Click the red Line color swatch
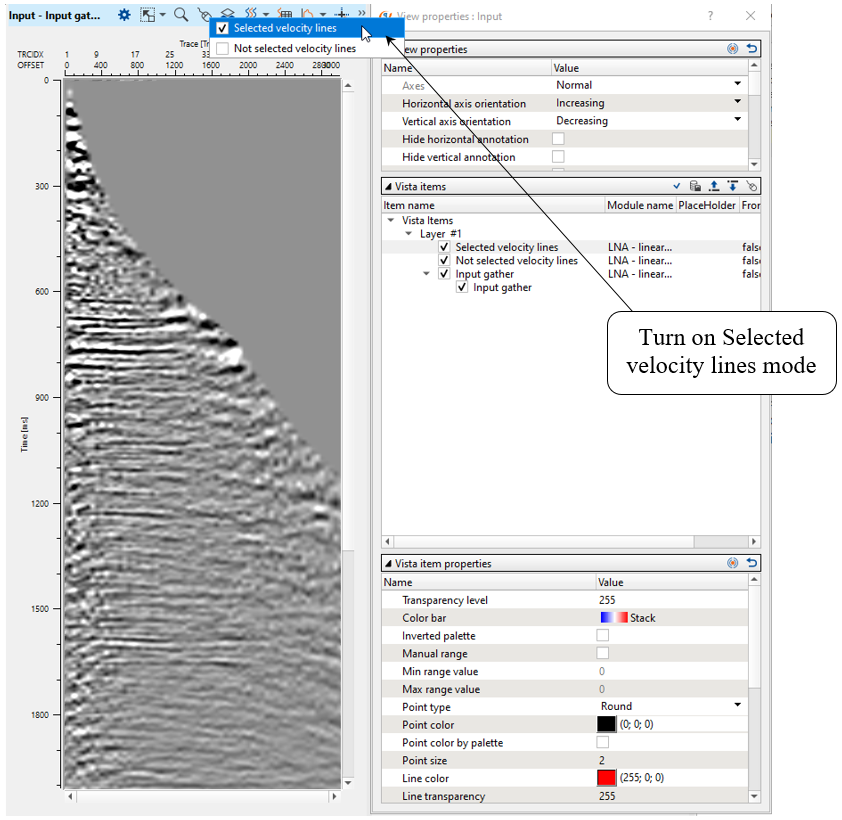The height and width of the screenshot is (820, 842). click(606, 778)
